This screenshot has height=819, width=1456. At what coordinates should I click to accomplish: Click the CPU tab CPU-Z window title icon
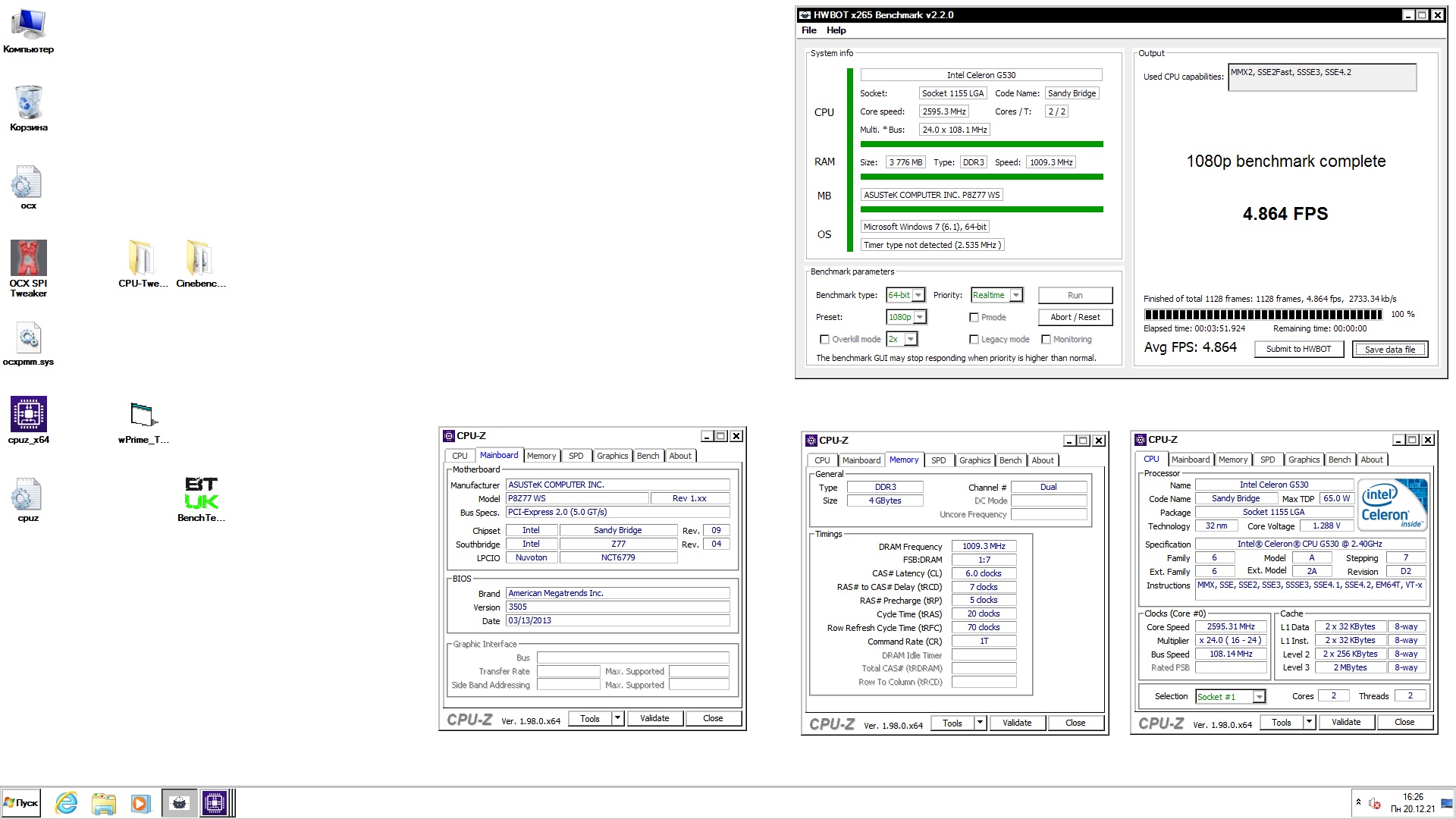1140,440
